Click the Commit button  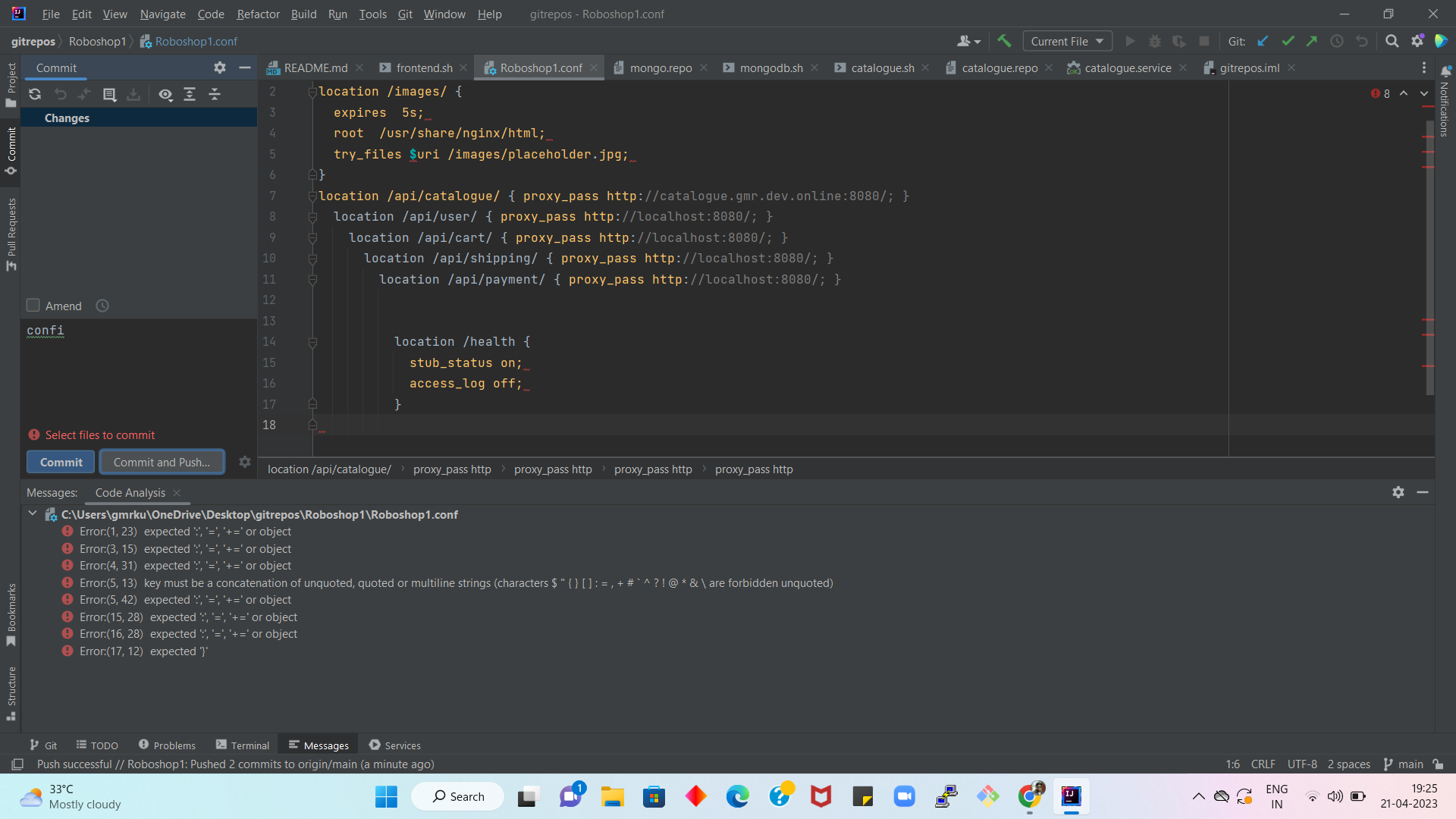pyautogui.click(x=61, y=462)
